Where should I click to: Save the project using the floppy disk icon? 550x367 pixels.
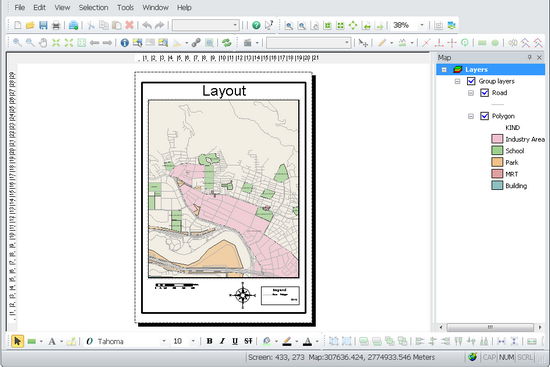pyautogui.click(x=43, y=25)
